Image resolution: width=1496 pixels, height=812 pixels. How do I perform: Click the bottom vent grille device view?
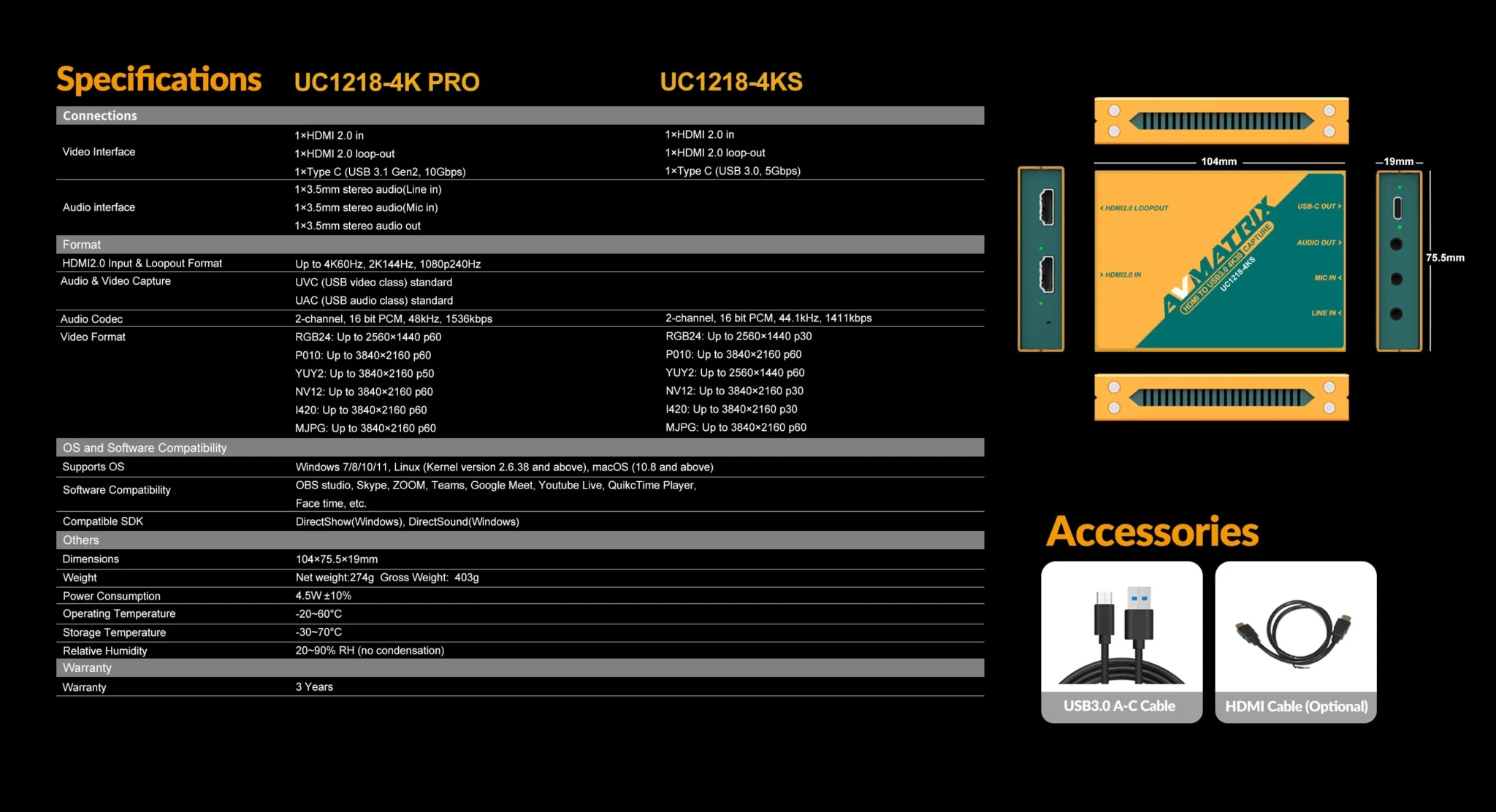click(x=1221, y=398)
